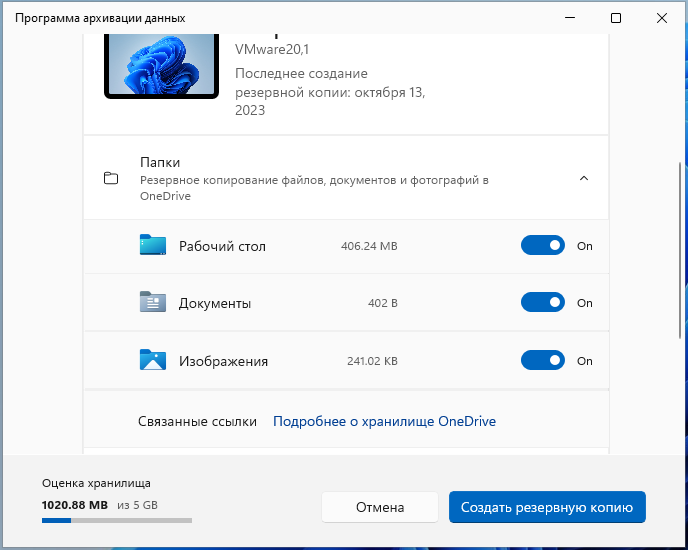Click the Documents folder icon (Документы)
688x550 pixels.
pos(153,302)
